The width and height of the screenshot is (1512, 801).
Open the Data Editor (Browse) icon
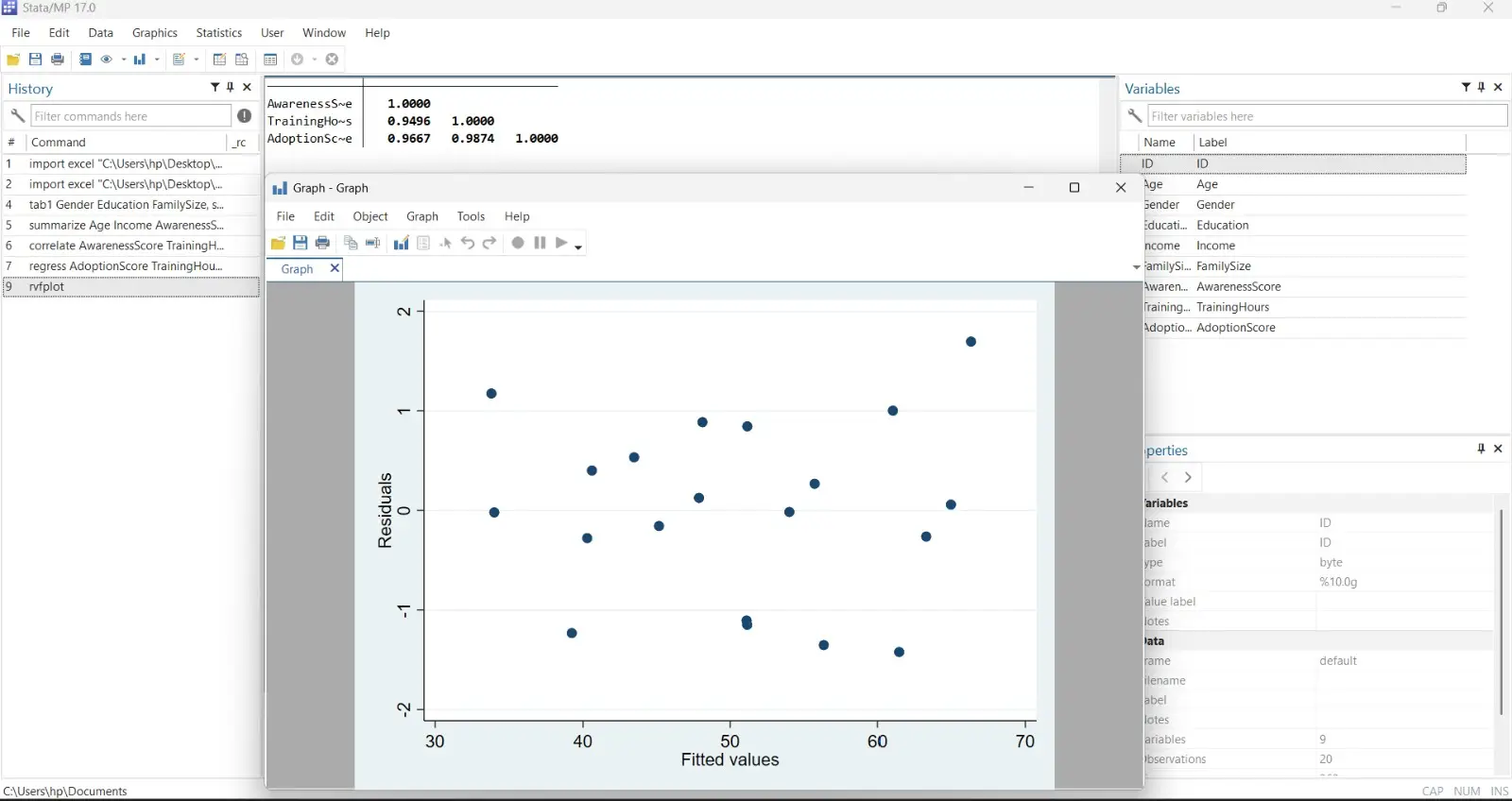coord(242,60)
